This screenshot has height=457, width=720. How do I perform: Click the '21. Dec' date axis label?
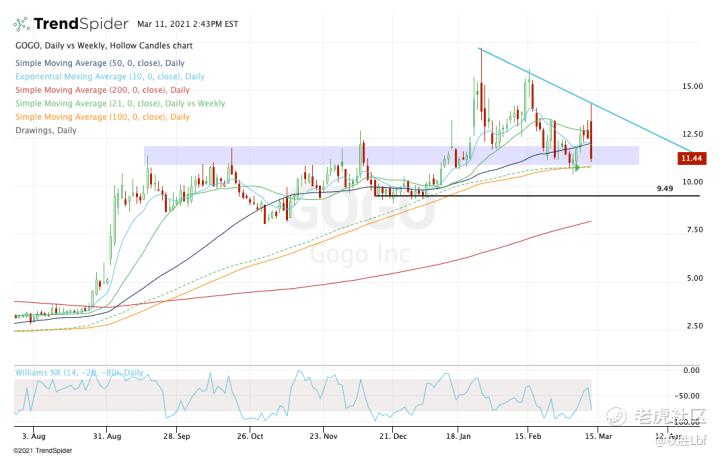coord(394,436)
